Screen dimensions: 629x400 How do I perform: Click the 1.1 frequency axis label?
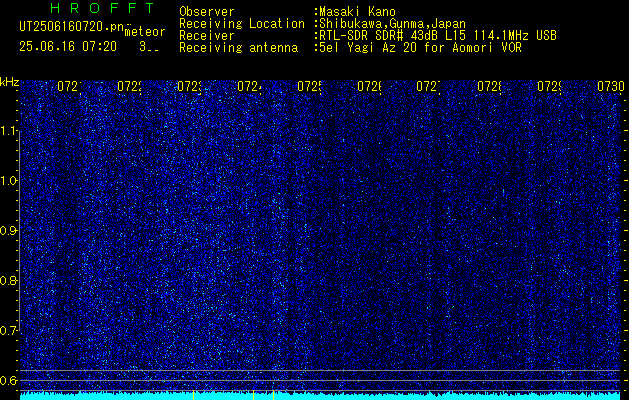[x=8, y=131]
